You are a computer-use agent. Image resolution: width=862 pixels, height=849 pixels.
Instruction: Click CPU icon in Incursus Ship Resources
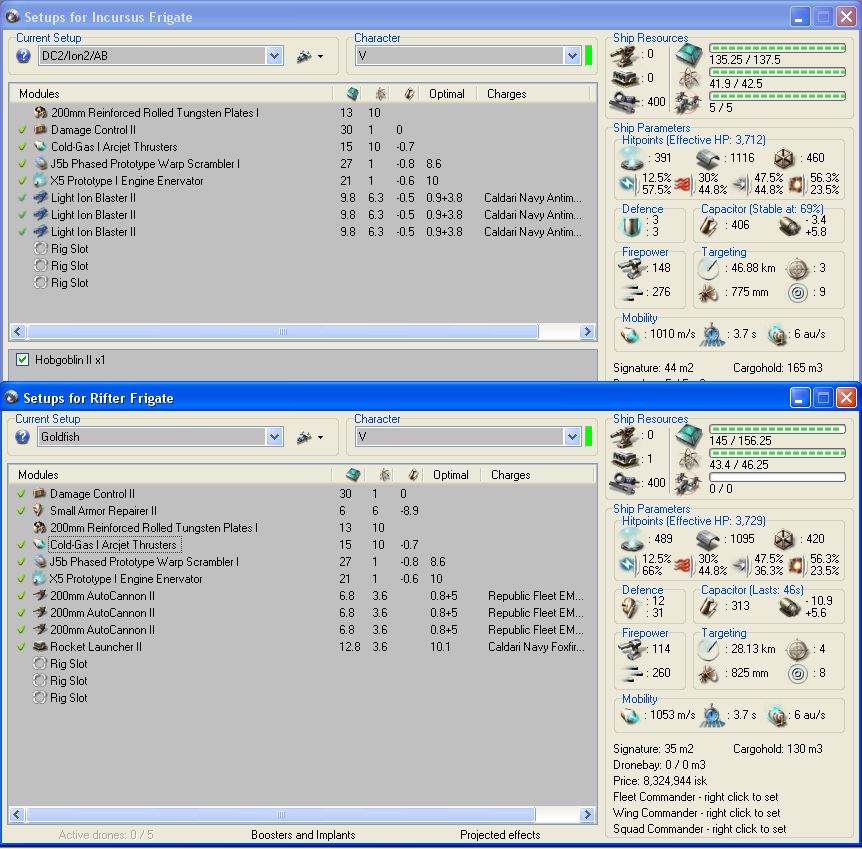688,54
